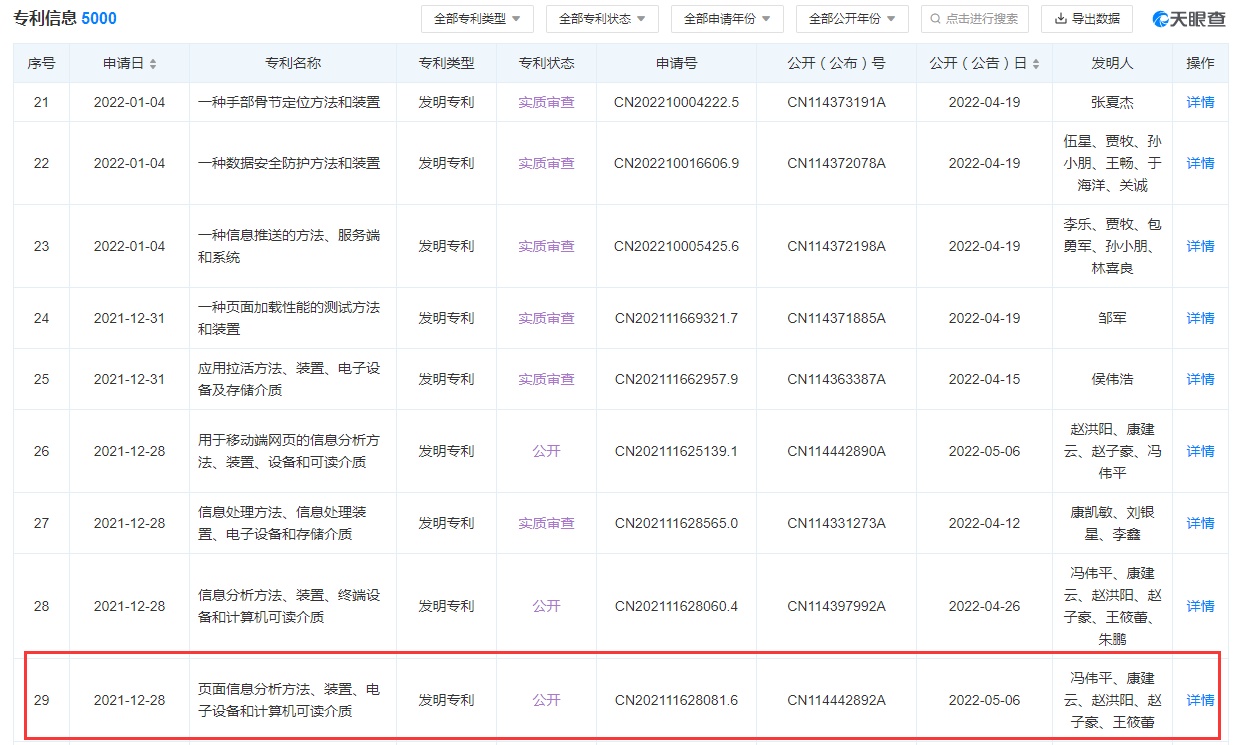
Task: Open 详情 for patent row 23
Action: (1200, 246)
